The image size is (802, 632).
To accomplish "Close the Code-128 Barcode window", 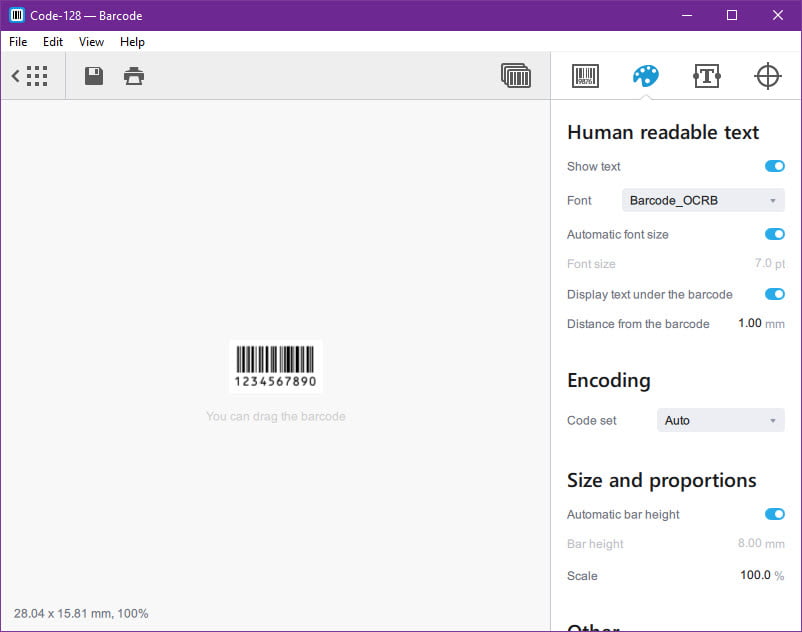I will coord(777,15).
